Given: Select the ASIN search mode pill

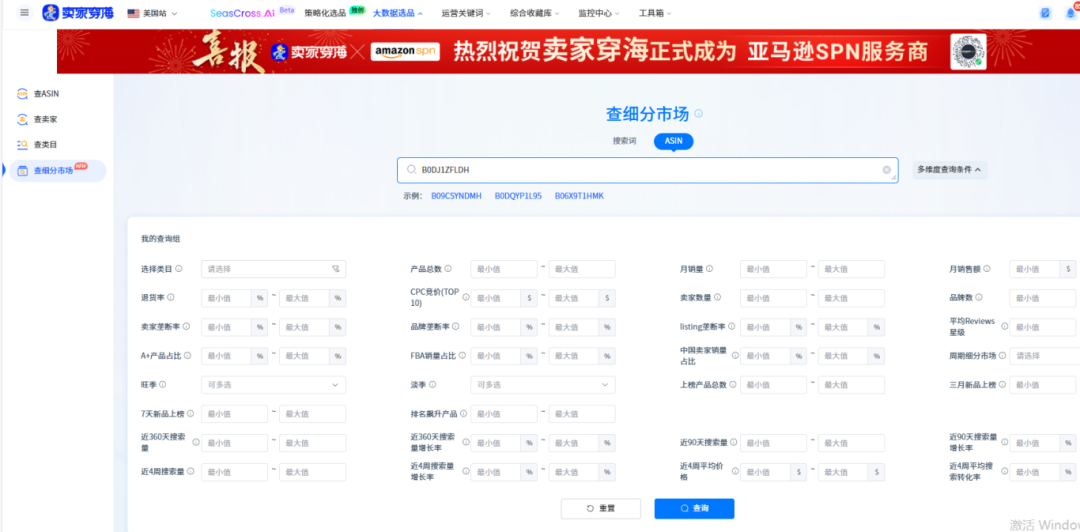Looking at the screenshot, I should pos(673,141).
